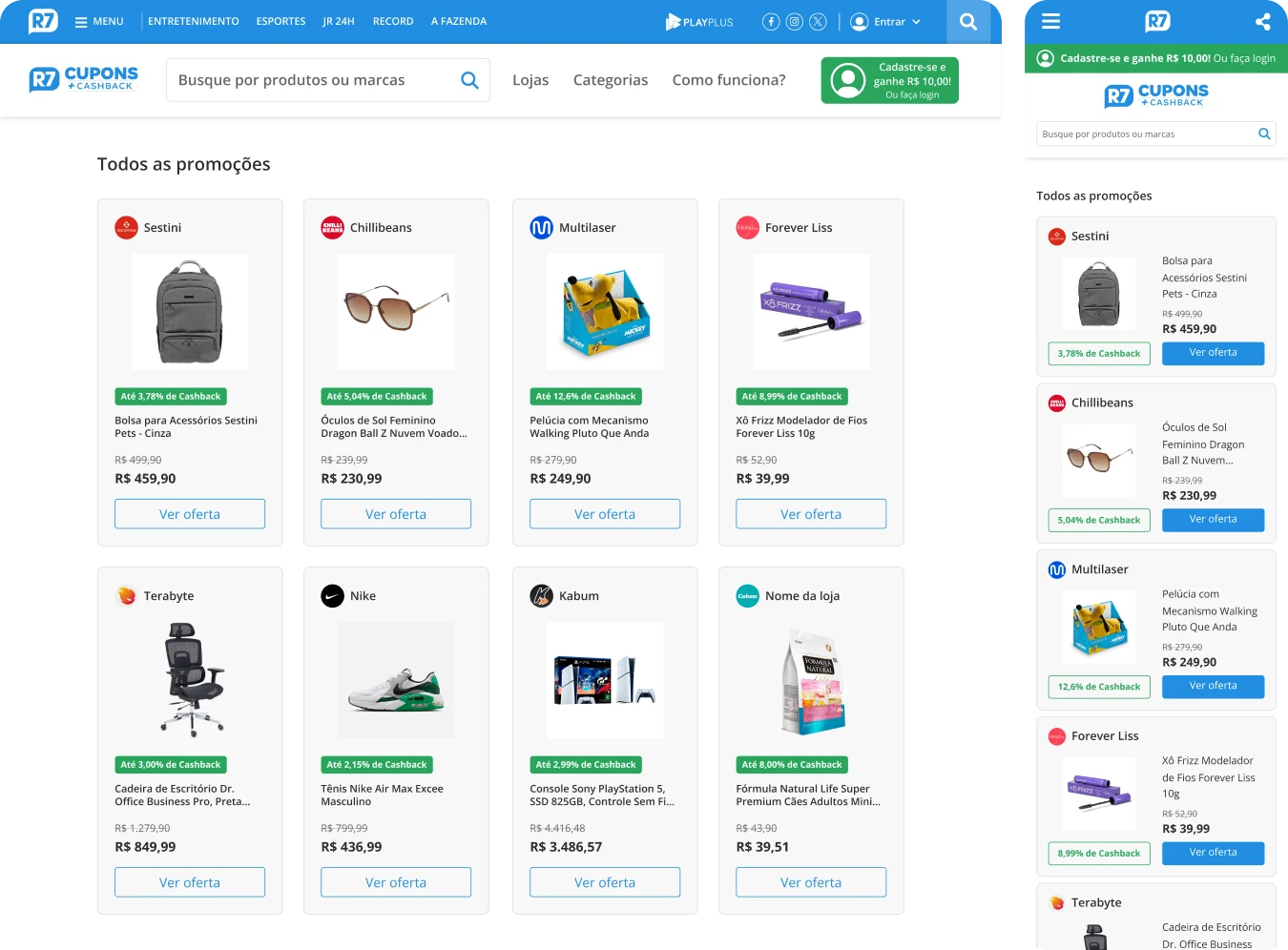Click the Multilaser store logo in desktop card

pos(541,227)
